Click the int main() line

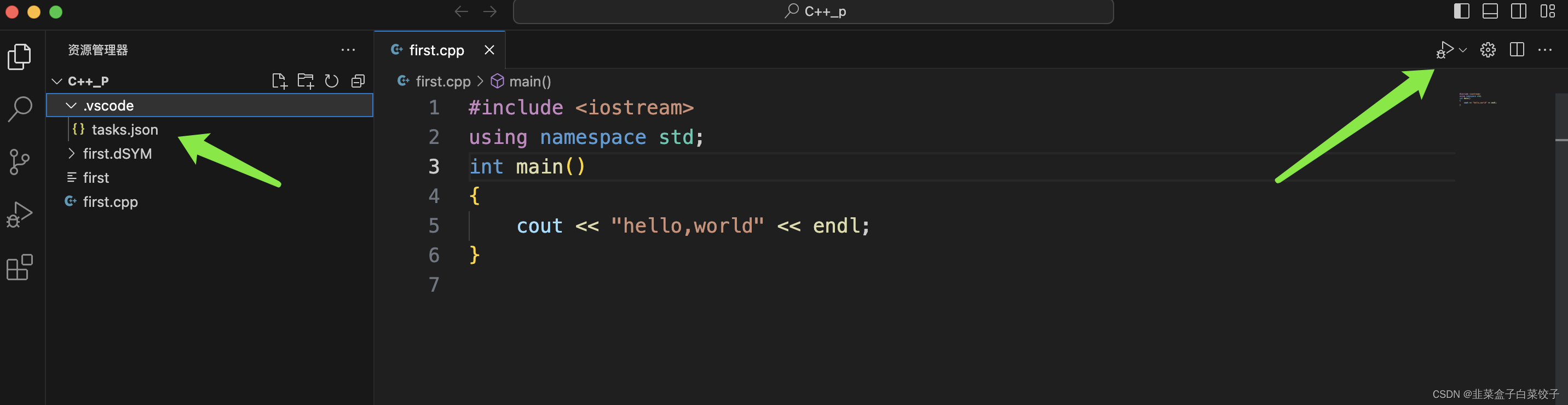527,166
